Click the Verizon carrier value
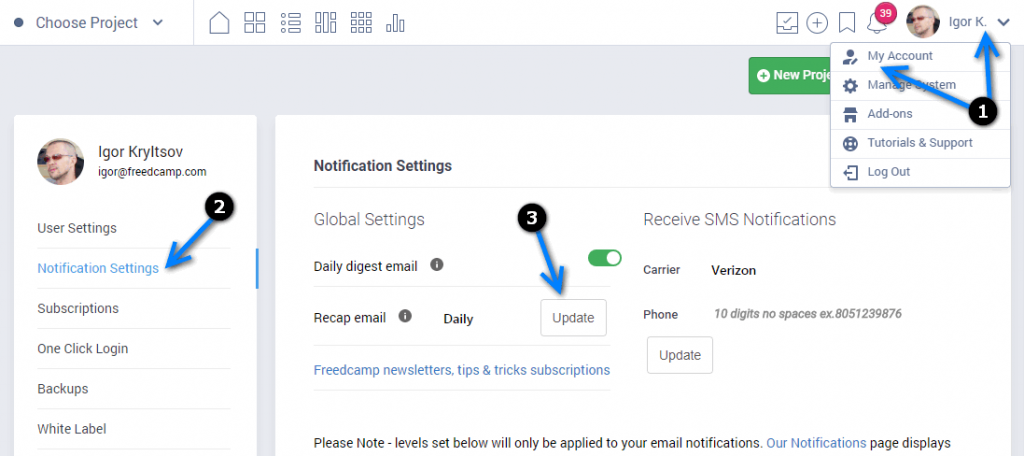 (733, 270)
